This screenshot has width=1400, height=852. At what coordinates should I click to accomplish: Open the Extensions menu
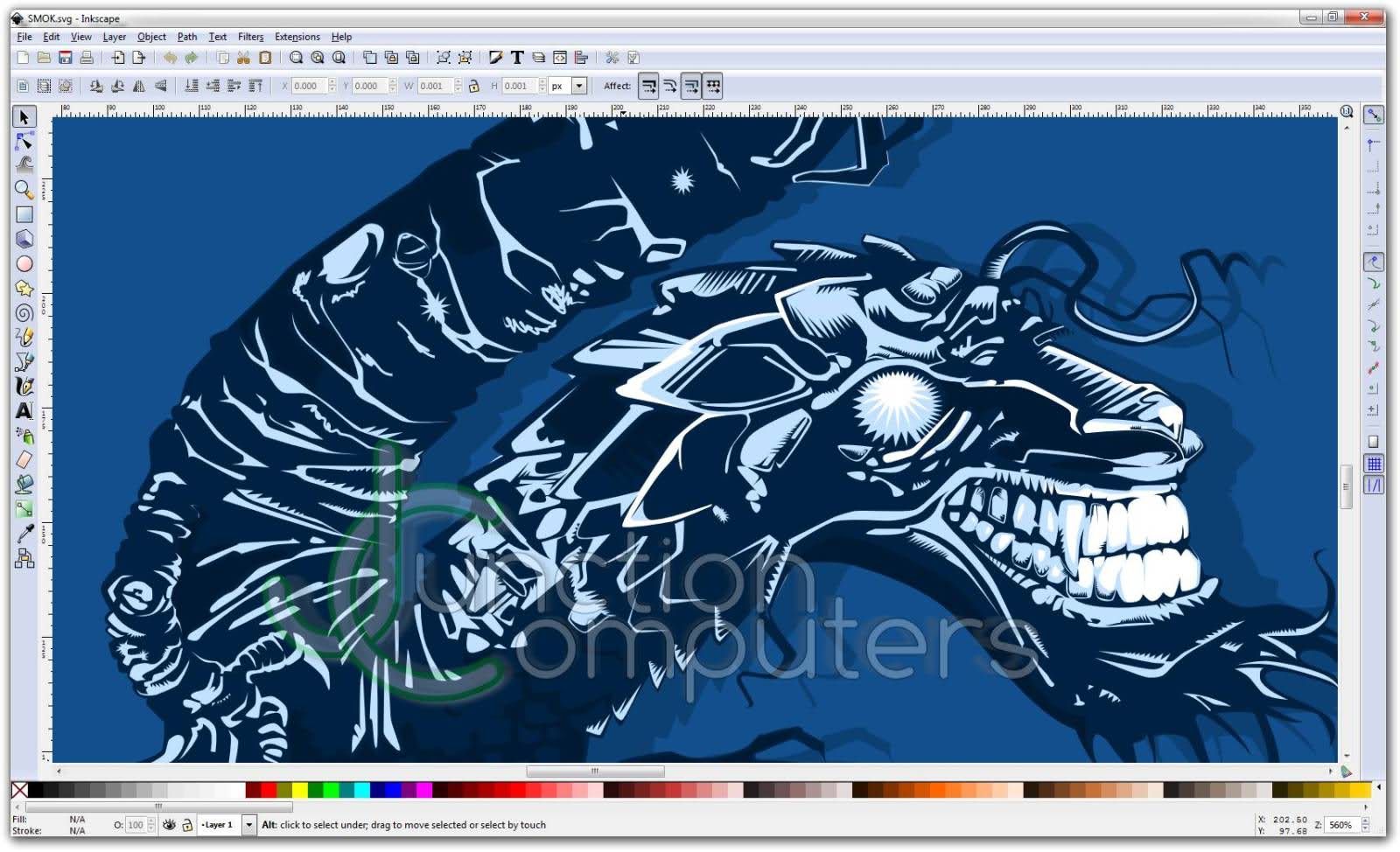pyautogui.click(x=297, y=37)
